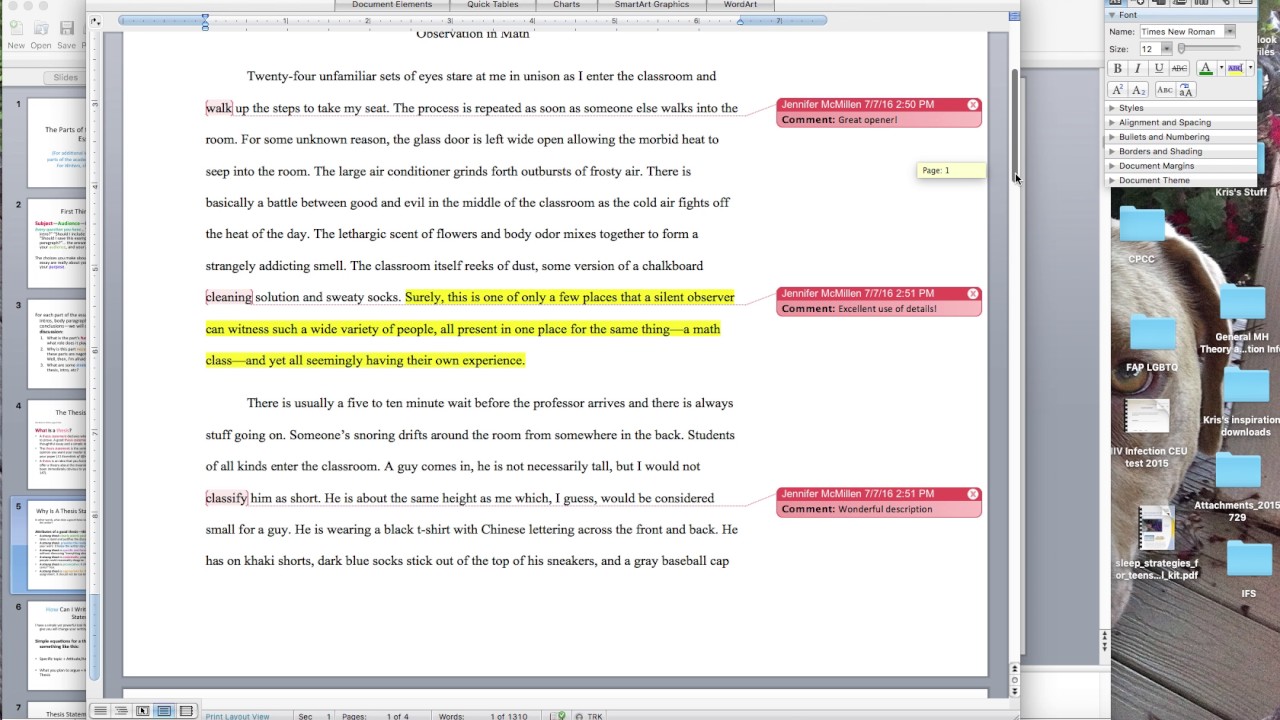
Task: Switch to Draft view button
Action: point(100,711)
